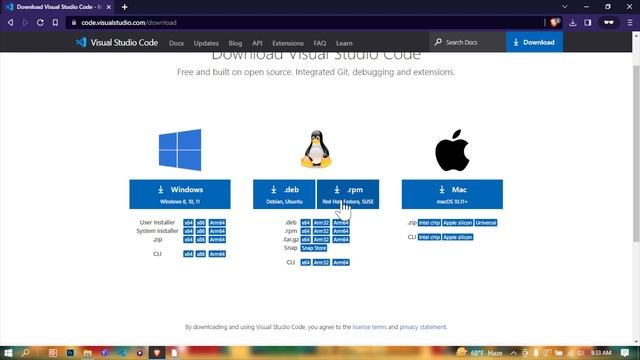Show hidden tray icons with the chevron
640x360 pixels.
[x=513, y=353]
